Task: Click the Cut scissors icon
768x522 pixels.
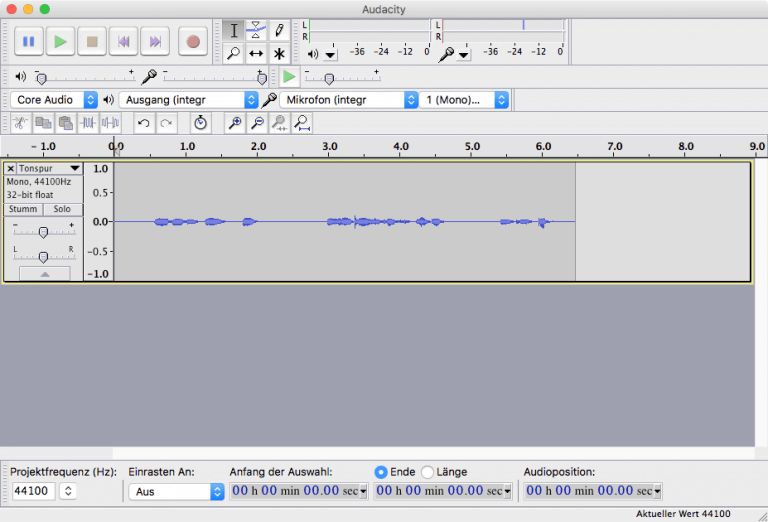Action: [20, 123]
